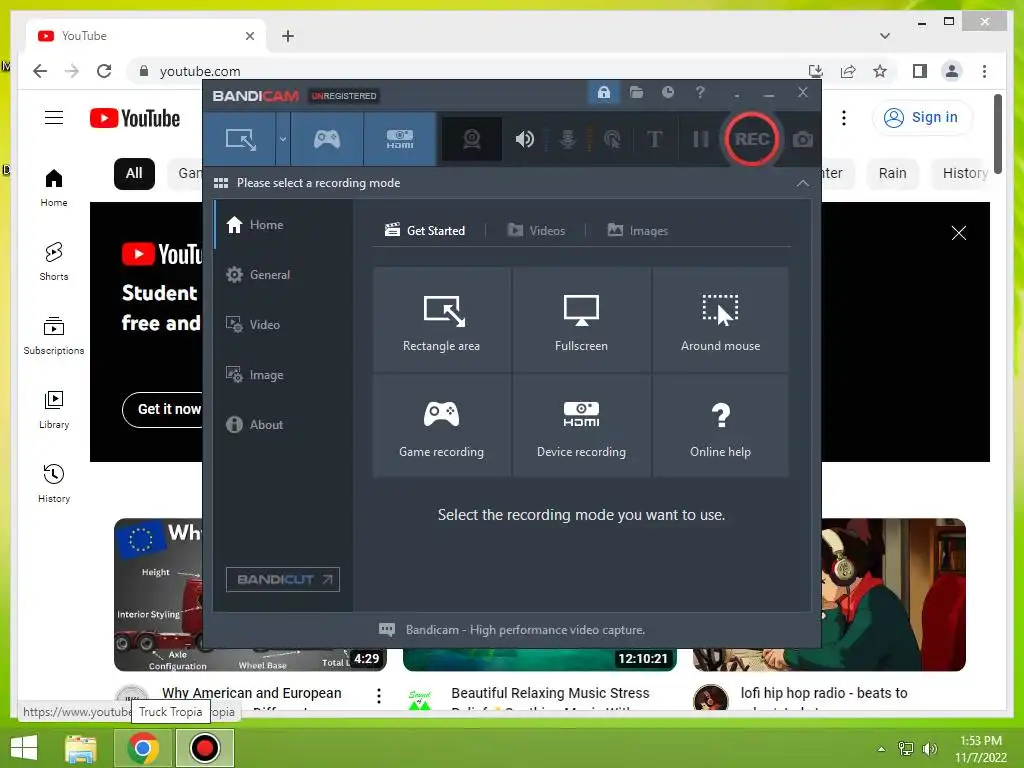Image resolution: width=1024 pixels, height=768 pixels.
Task: Open Image settings in Bandicam sidebar
Action: click(x=282, y=375)
